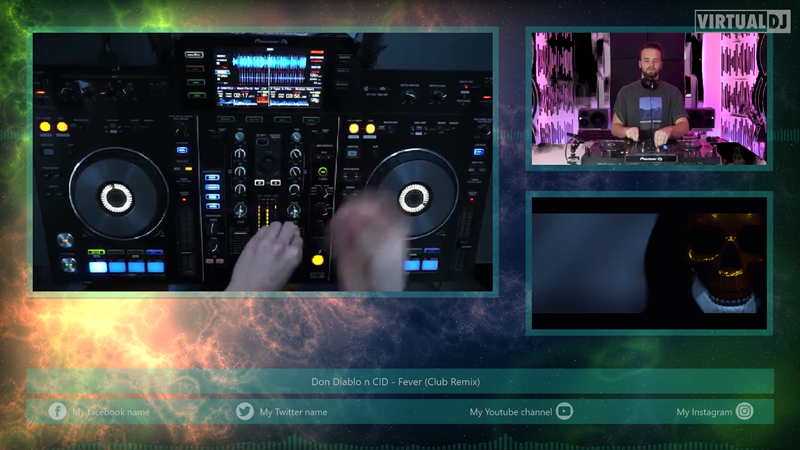Click the yellow button on the mixer

pyautogui.click(x=317, y=260)
